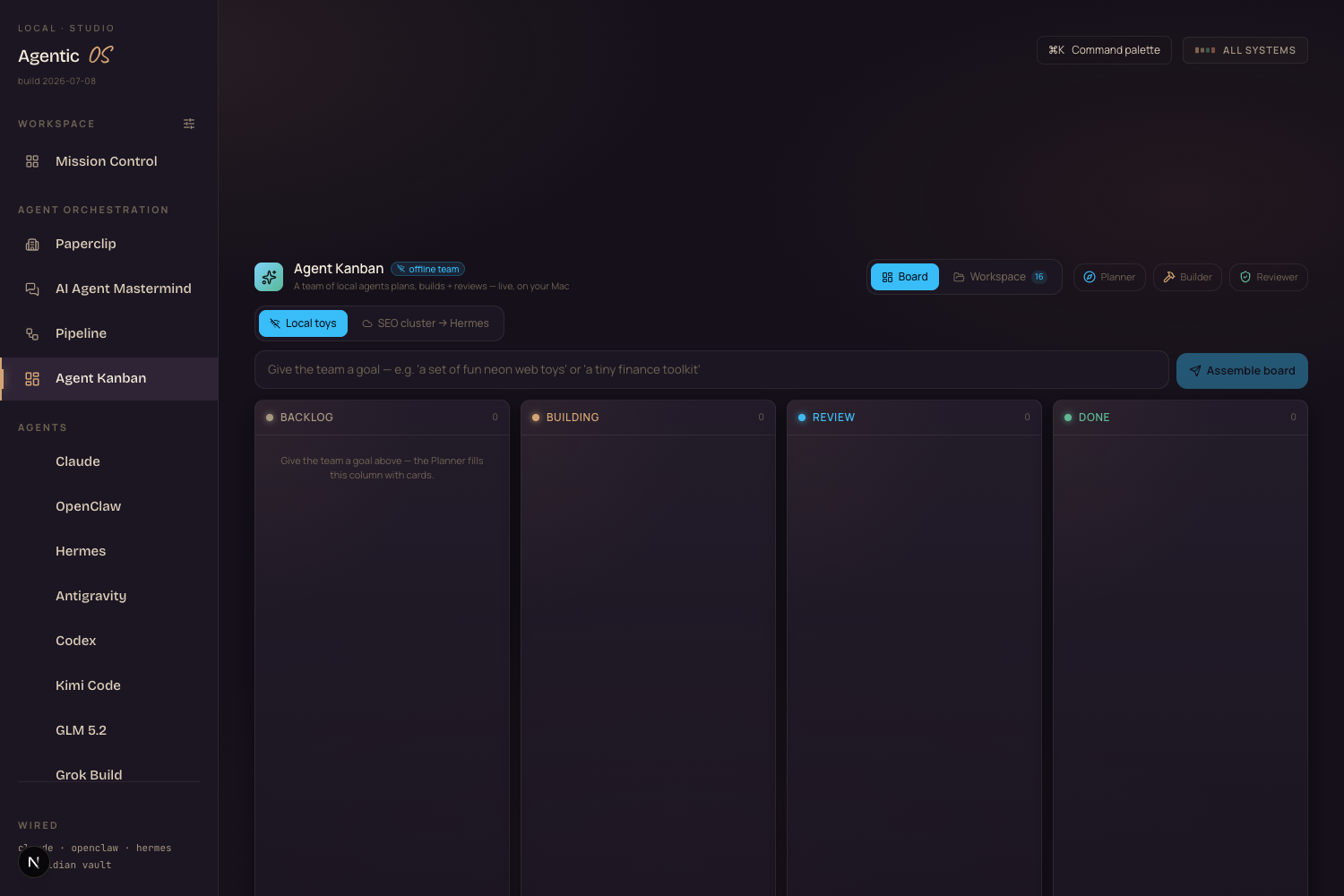The height and width of the screenshot is (896, 1344).
Task: Click the BUILDING column header
Action: 648,418
